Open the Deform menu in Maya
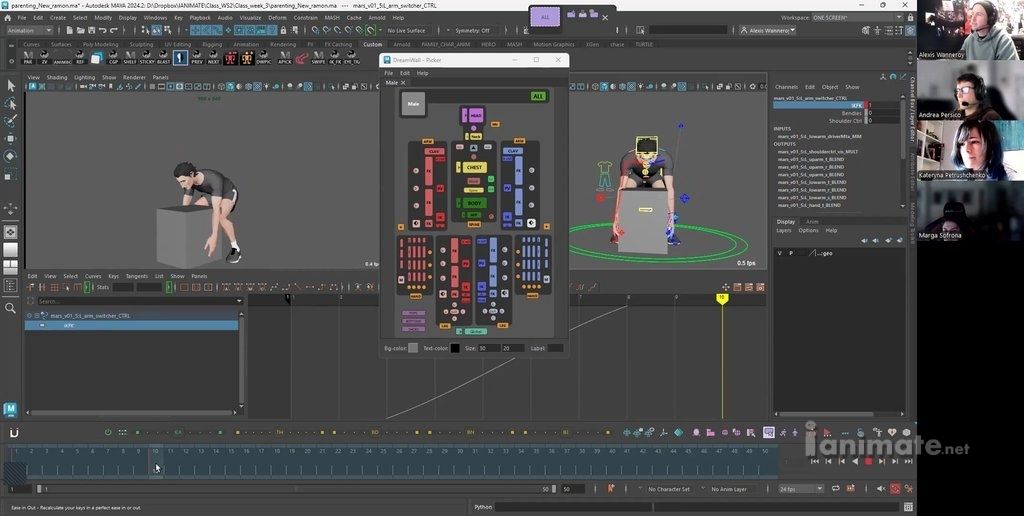The width and height of the screenshot is (1024, 516). 278,18
